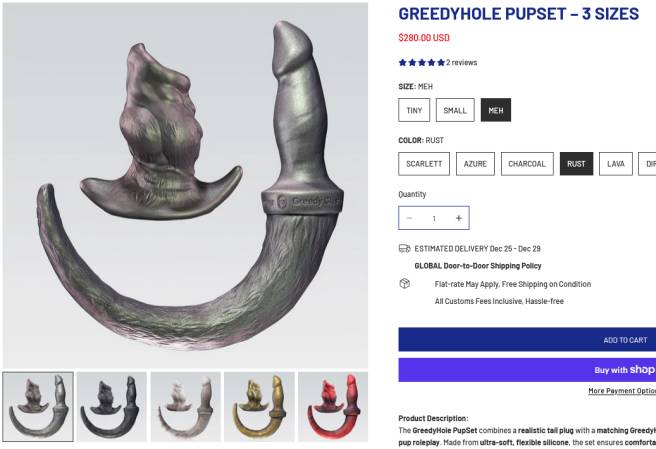Click the delivery truck icon
The width and height of the screenshot is (656, 449).
(404, 249)
